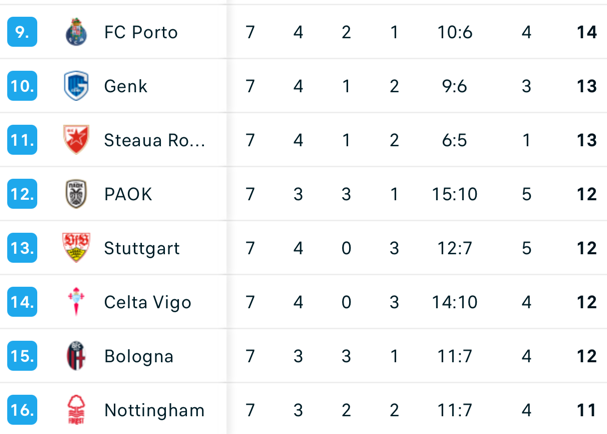Click the rank 12 position badge

[x=22, y=194]
